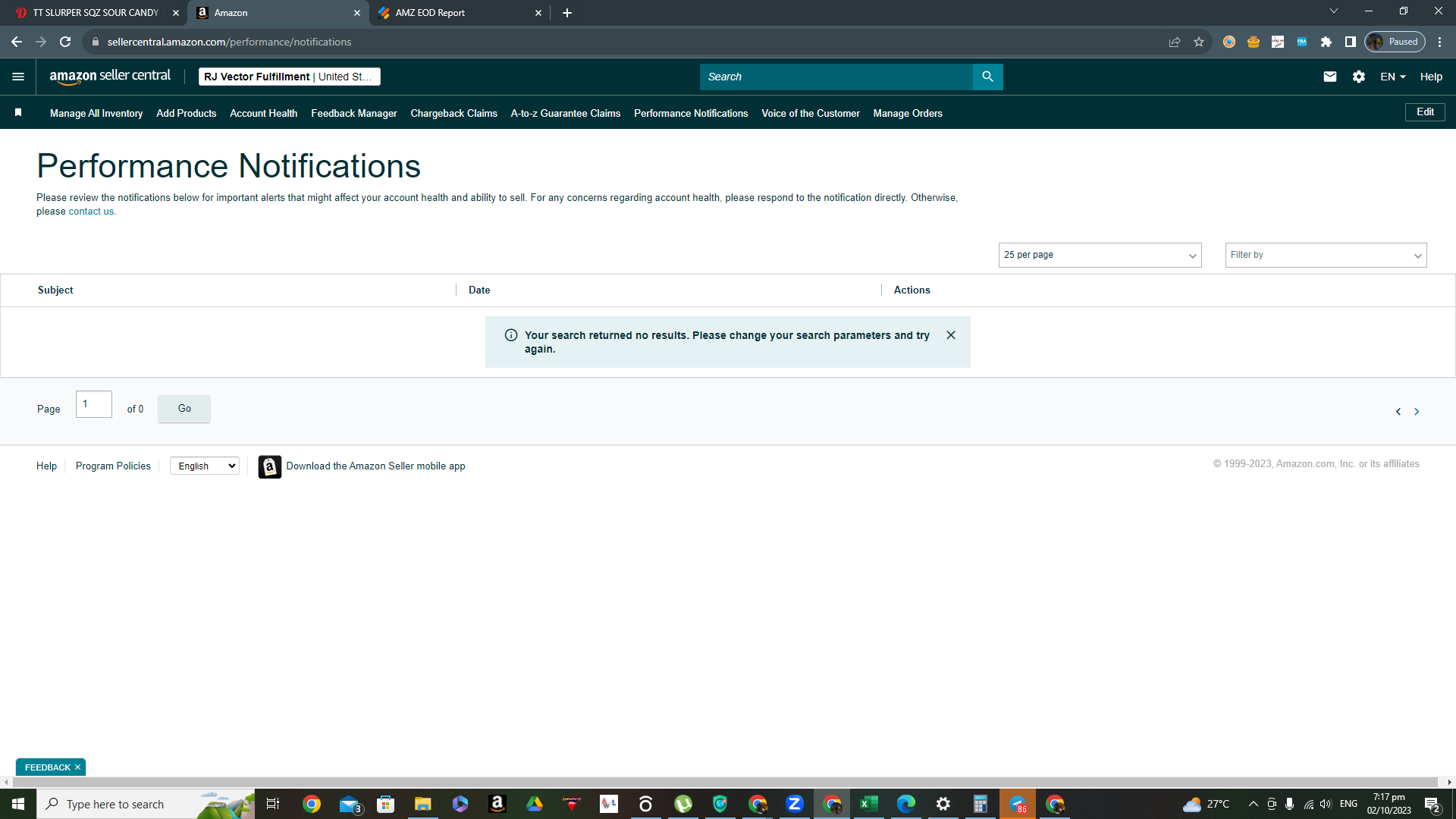Expand the Filter by dropdown
The width and height of the screenshot is (1456, 819).
point(1326,255)
